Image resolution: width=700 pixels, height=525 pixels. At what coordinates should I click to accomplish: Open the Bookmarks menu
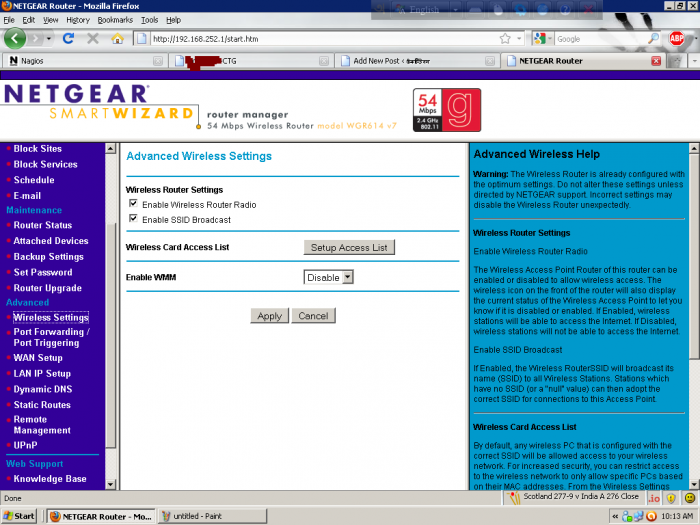pos(115,20)
